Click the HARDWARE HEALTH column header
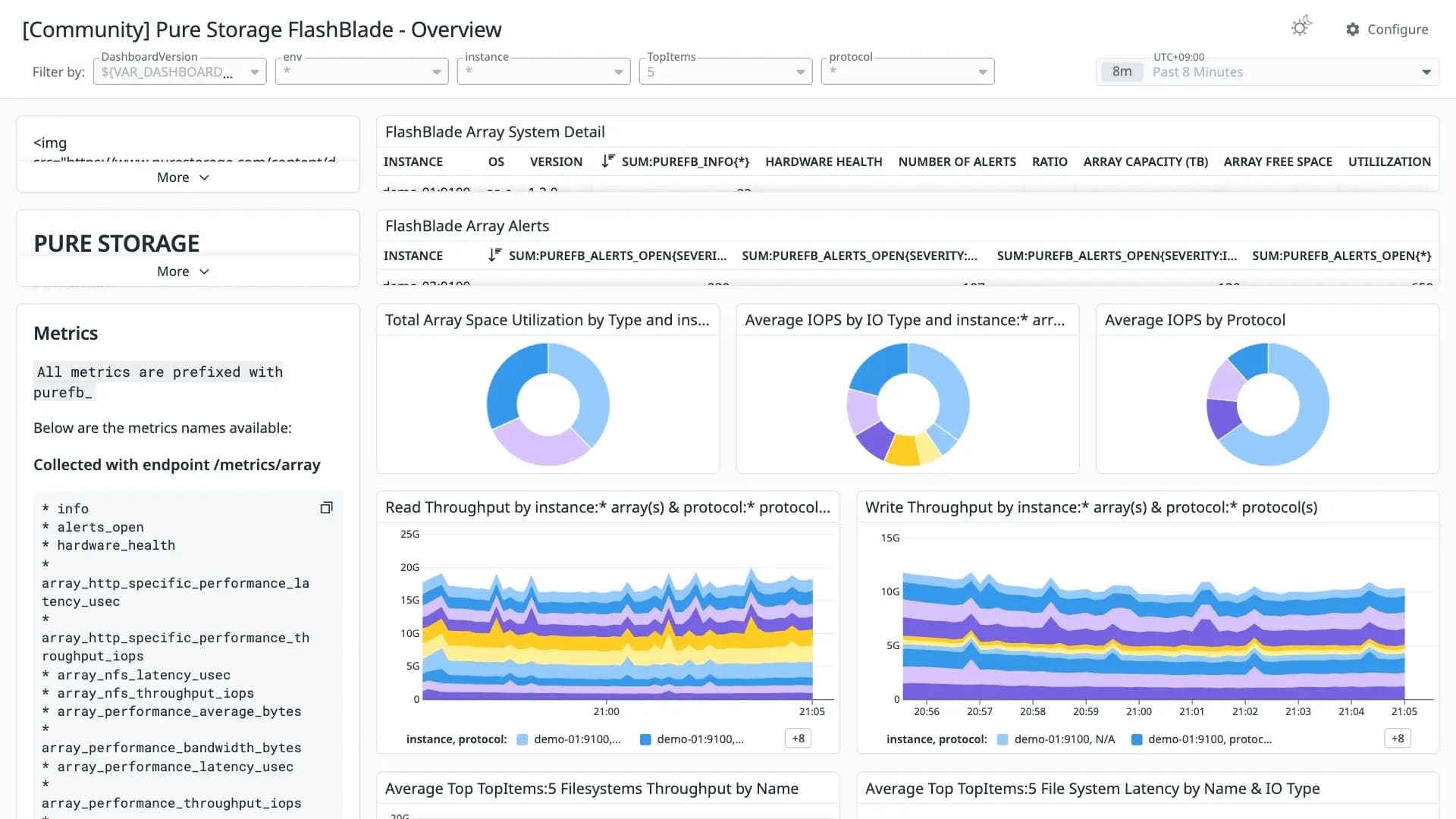 (824, 162)
